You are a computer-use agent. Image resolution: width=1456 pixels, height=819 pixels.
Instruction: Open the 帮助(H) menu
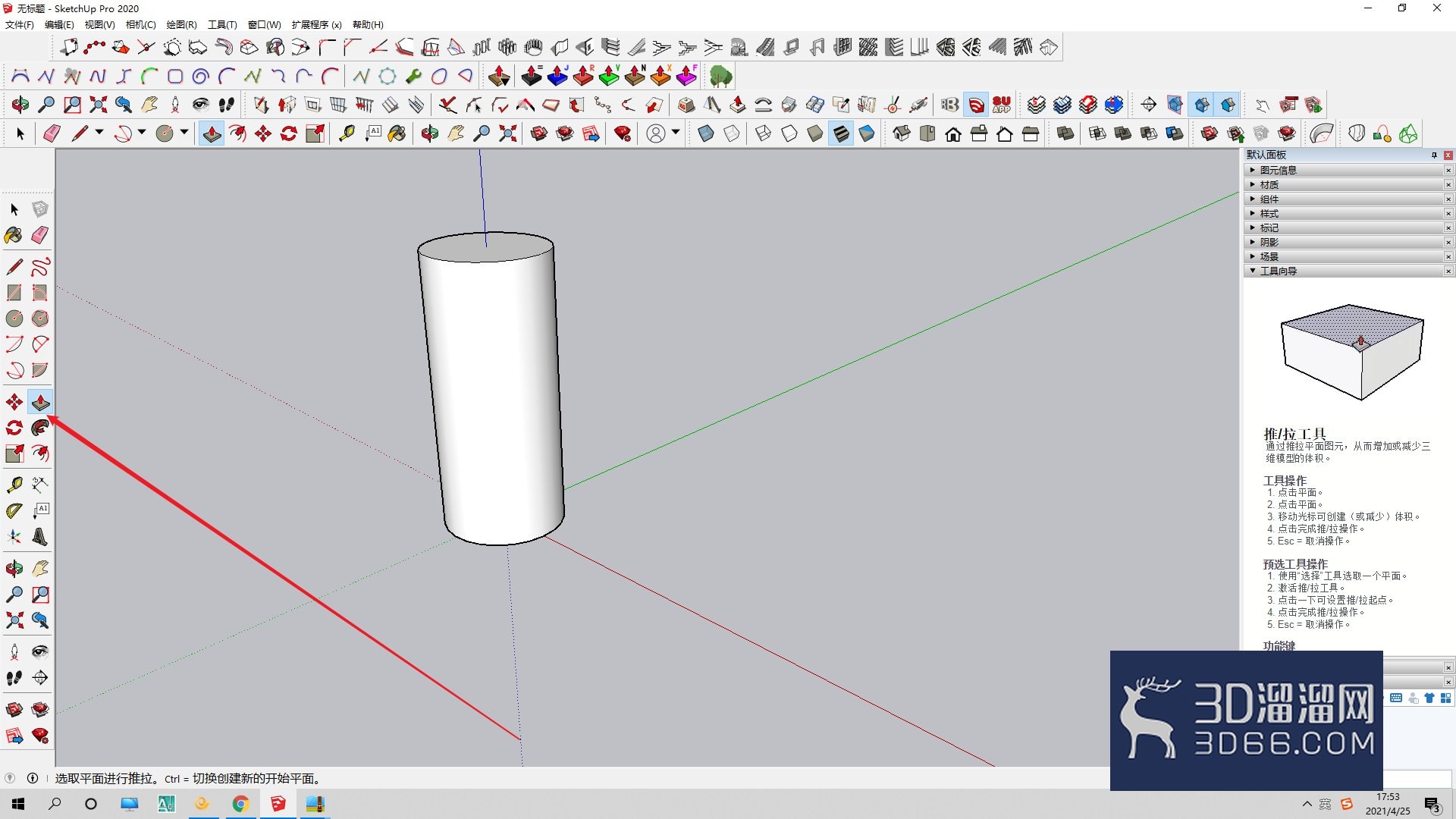click(368, 25)
